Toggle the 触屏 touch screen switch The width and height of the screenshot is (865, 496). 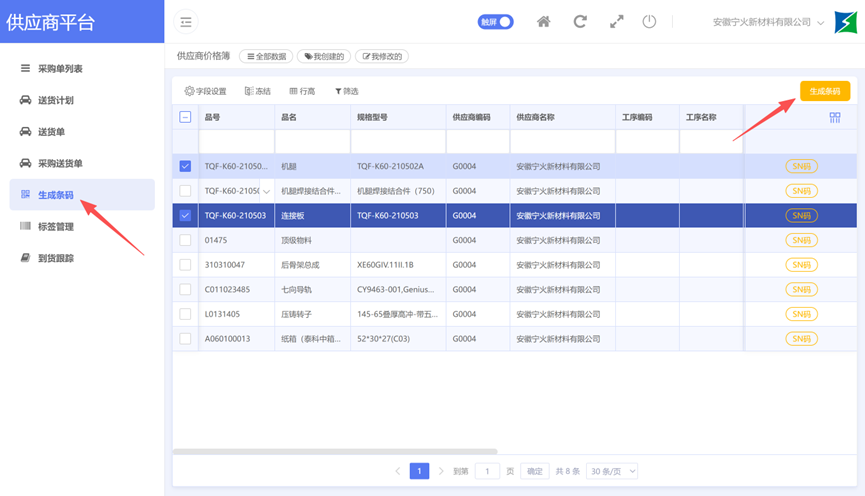click(x=496, y=22)
